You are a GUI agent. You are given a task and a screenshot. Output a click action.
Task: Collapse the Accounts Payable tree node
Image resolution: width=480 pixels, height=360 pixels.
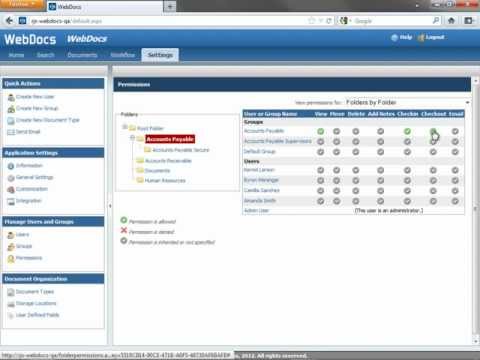pos(132,138)
